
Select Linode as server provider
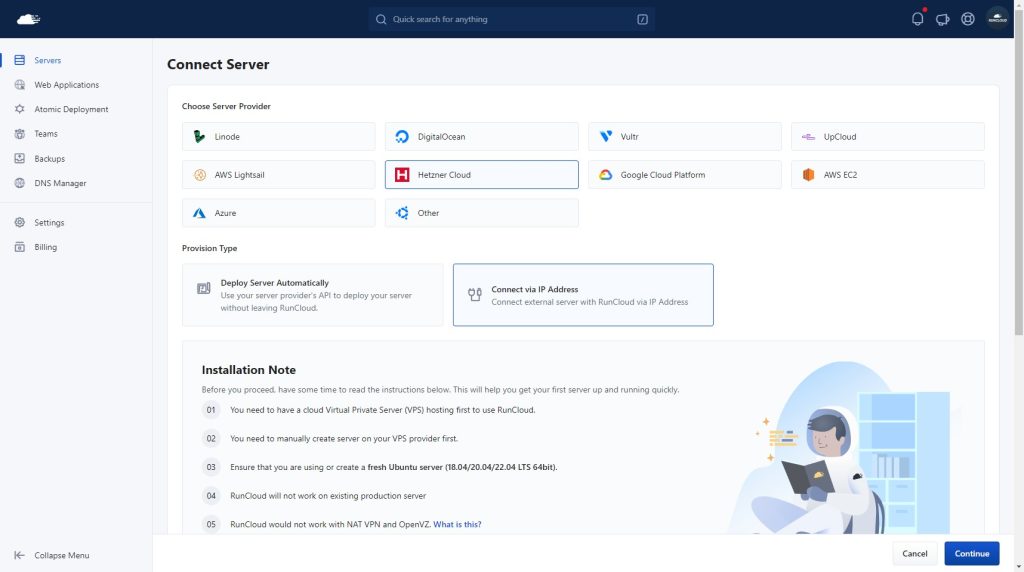coord(278,137)
